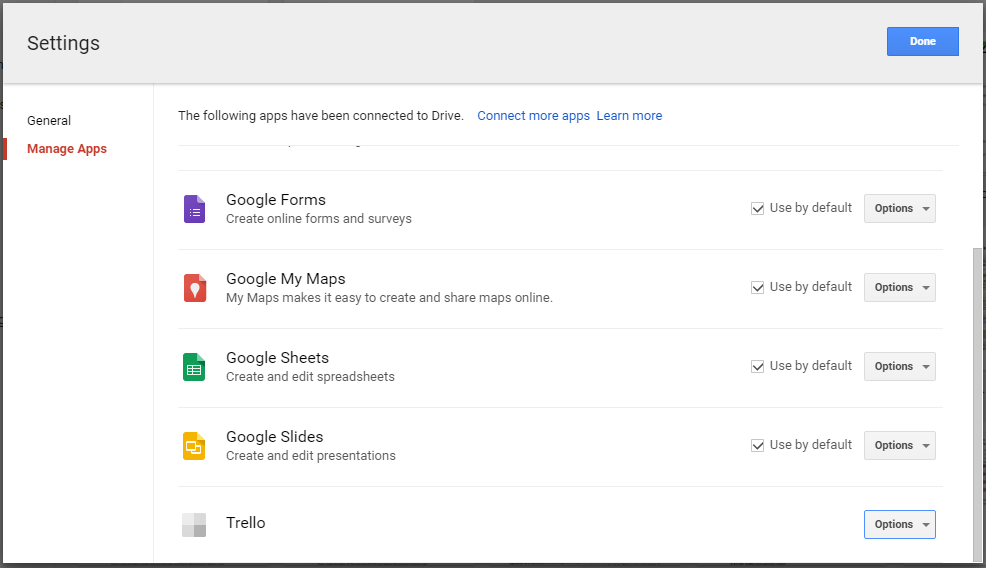Uncheck Use by default for Google My Maps
986x568 pixels.
[758, 287]
